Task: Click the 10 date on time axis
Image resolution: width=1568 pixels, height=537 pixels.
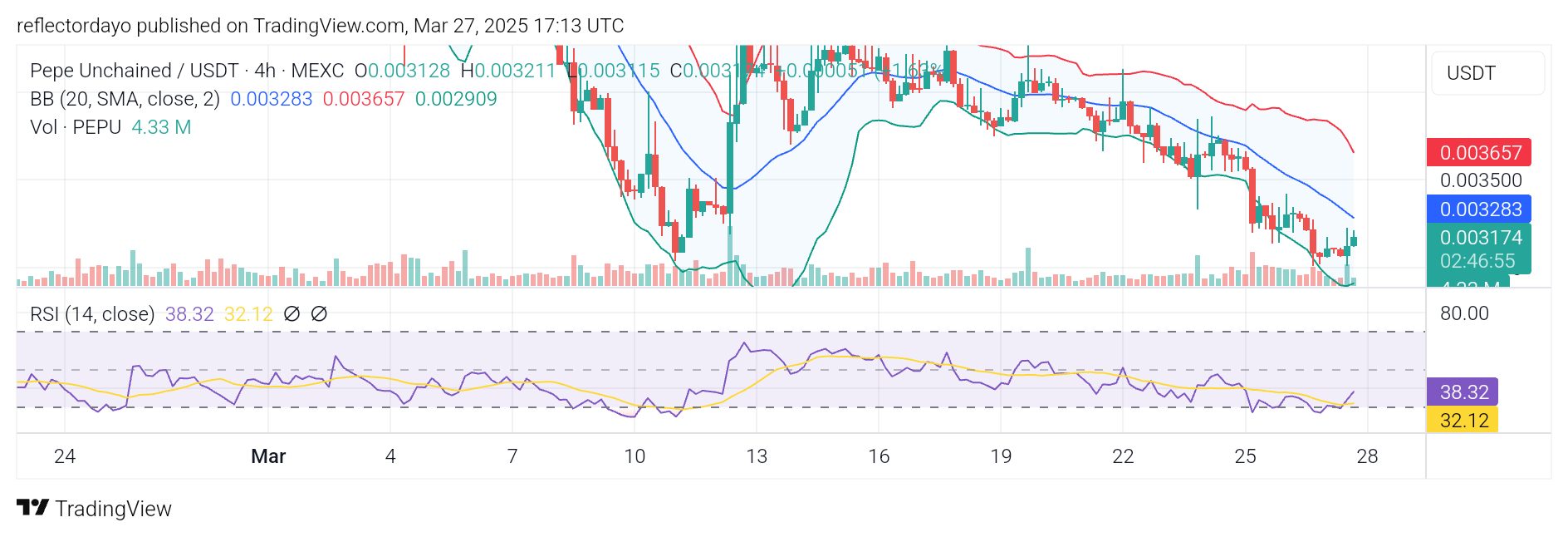Action: click(635, 456)
